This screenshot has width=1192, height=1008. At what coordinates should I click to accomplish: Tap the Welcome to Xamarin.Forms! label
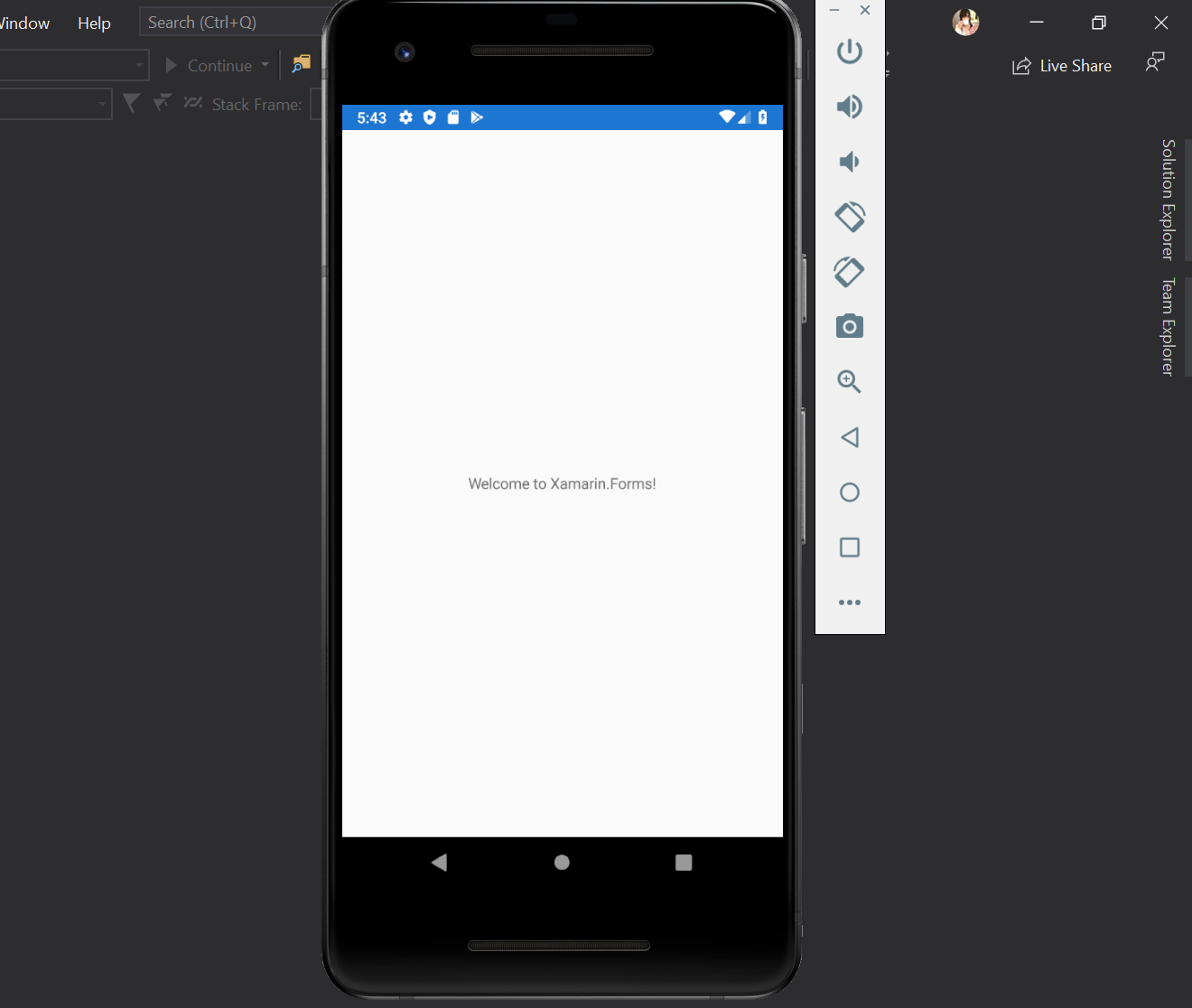562,484
